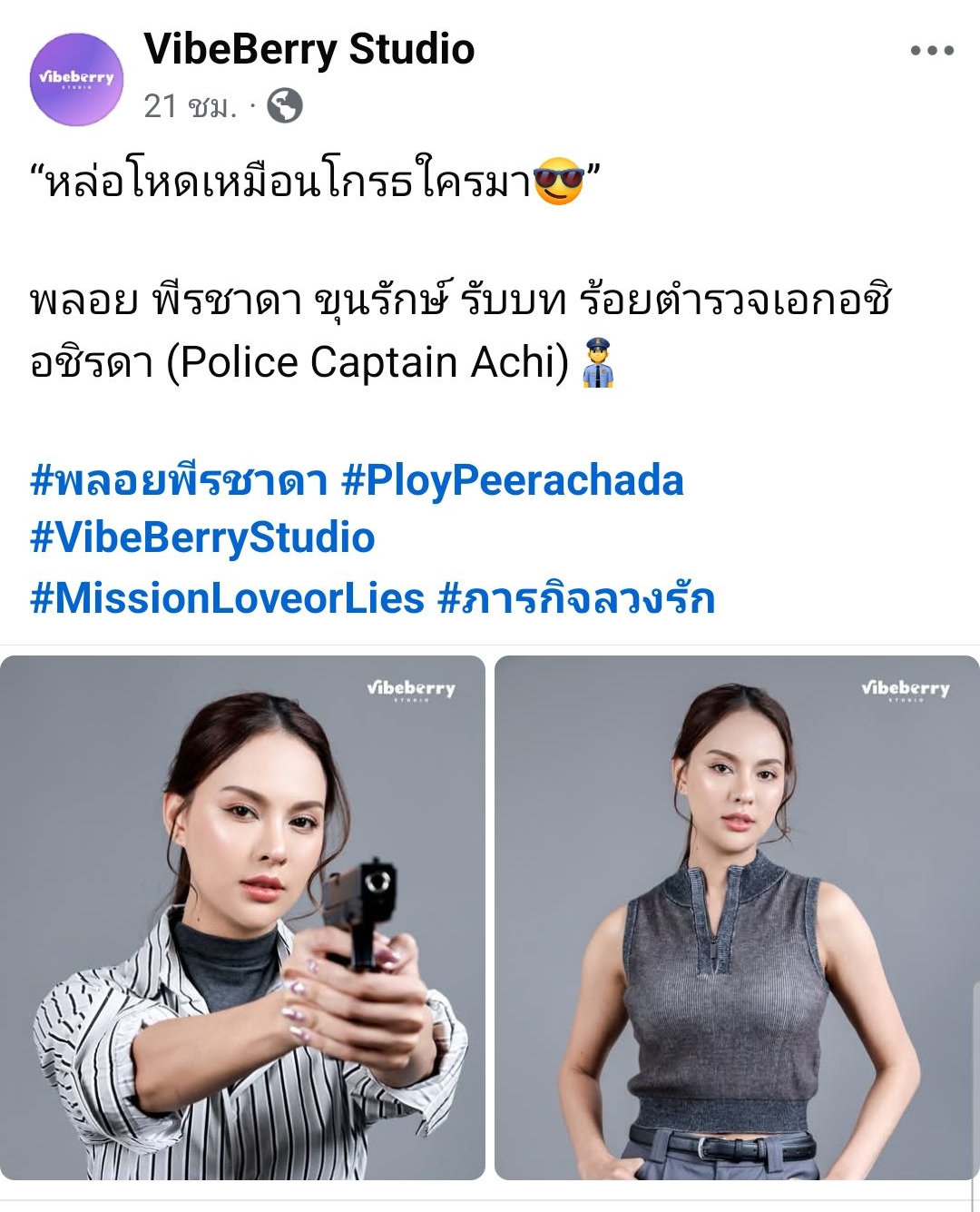This screenshot has height=1212, width=980.
Task: Open the #MissionLoveorLies hashtag
Action: click(227, 598)
